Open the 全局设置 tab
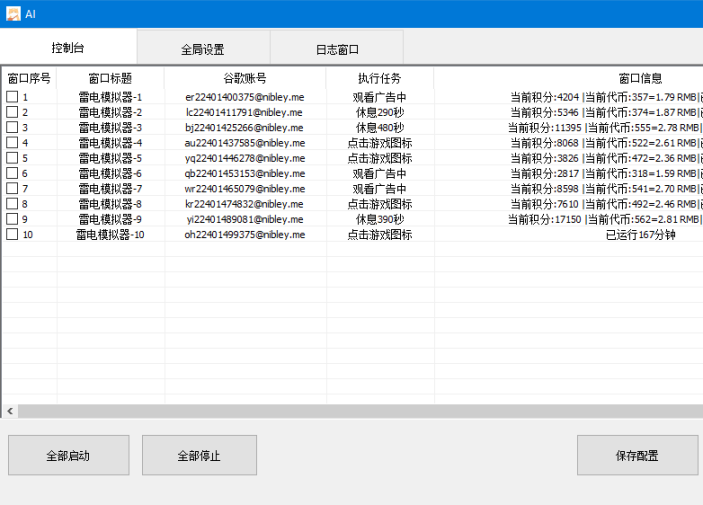 click(203, 49)
